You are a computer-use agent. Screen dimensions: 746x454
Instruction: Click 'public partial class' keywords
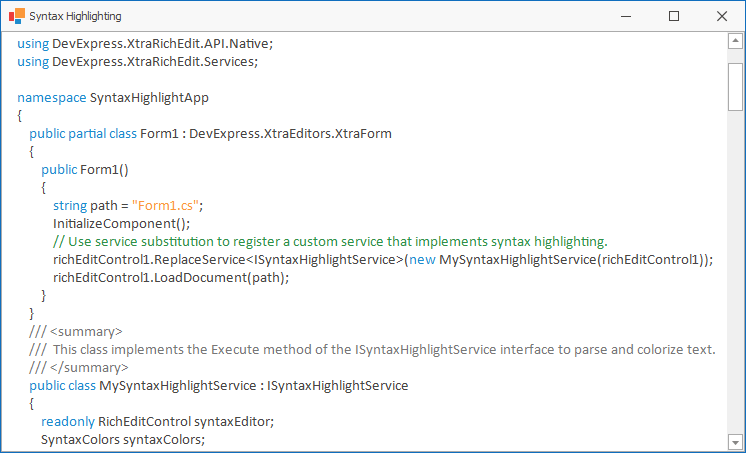[x=83, y=134]
